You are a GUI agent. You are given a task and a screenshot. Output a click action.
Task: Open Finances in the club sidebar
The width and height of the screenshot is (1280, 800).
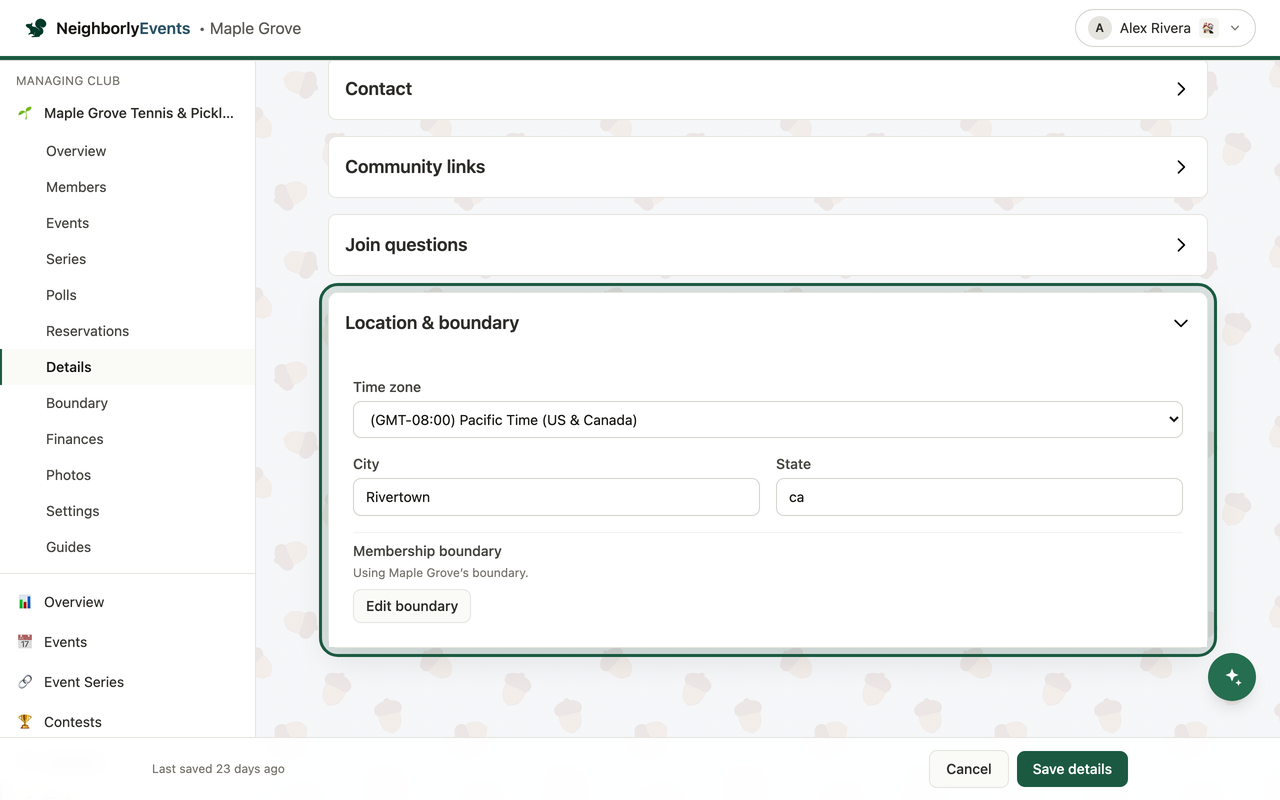75,439
